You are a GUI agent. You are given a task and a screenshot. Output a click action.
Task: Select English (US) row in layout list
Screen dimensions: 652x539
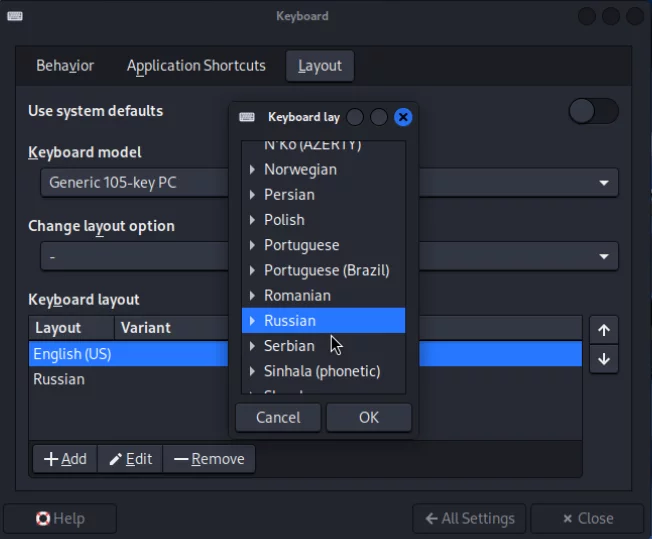[x=72, y=354]
